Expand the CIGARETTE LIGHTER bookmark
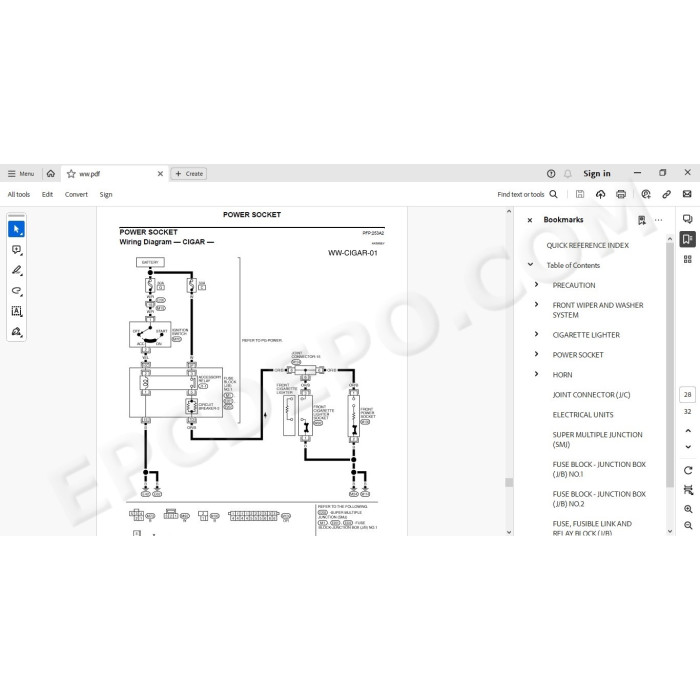 tap(537, 334)
